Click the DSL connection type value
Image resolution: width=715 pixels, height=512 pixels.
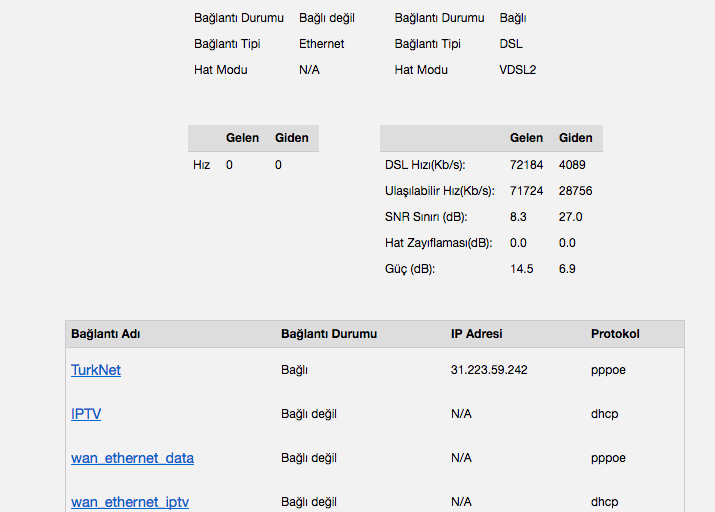pyautogui.click(x=511, y=44)
